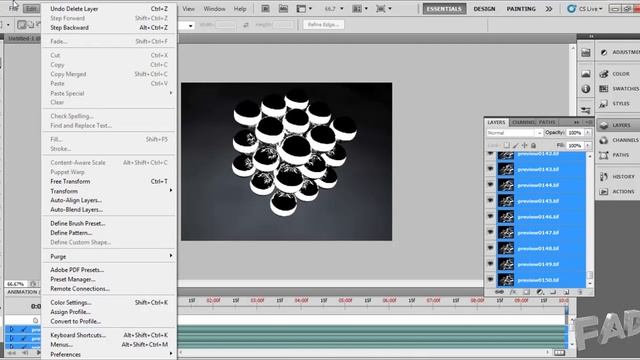Click link layers icon at Layers panel bottom
Image resolution: width=640 pixels, height=360 pixels.
tap(499, 292)
